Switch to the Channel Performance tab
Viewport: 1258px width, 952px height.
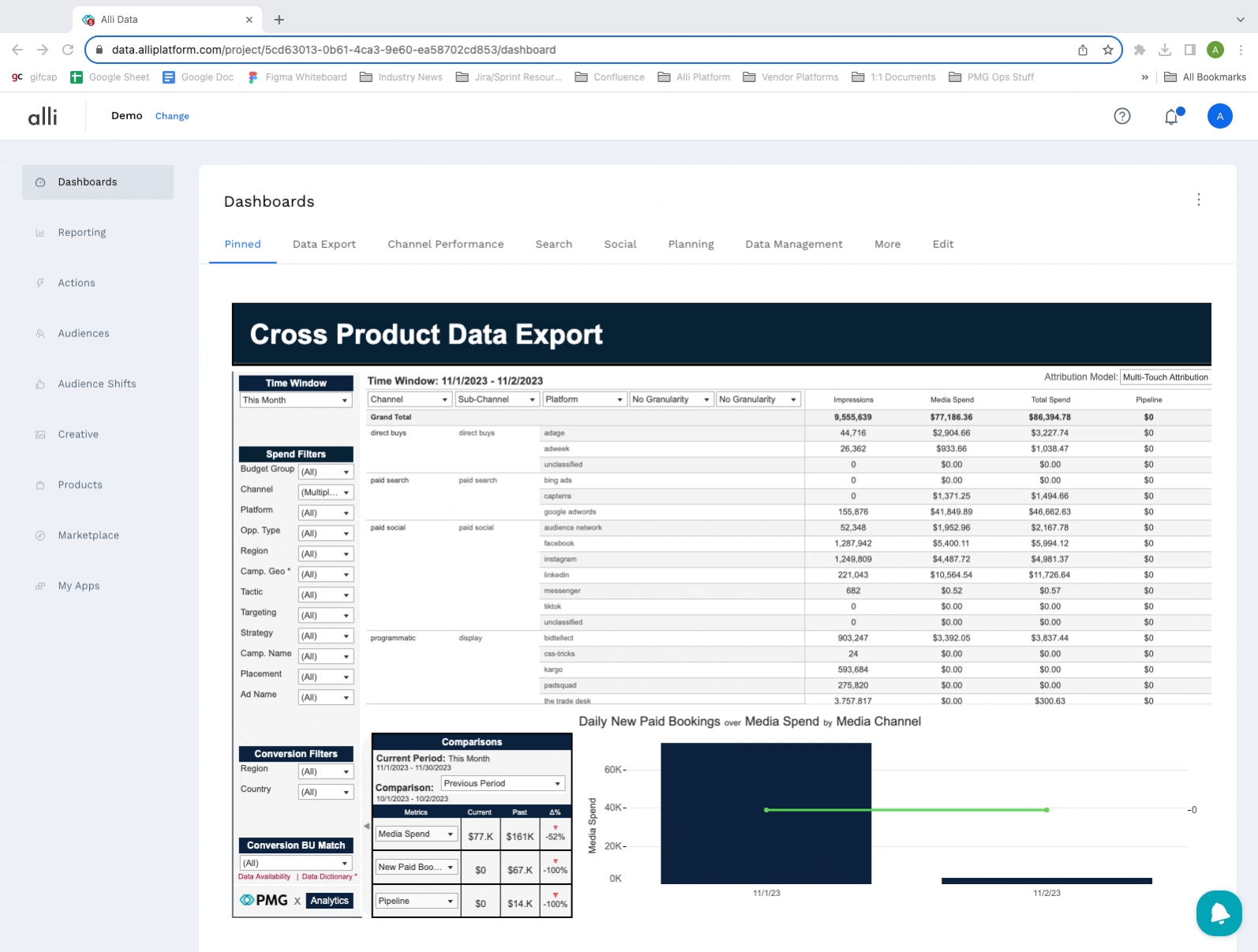point(445,244)
